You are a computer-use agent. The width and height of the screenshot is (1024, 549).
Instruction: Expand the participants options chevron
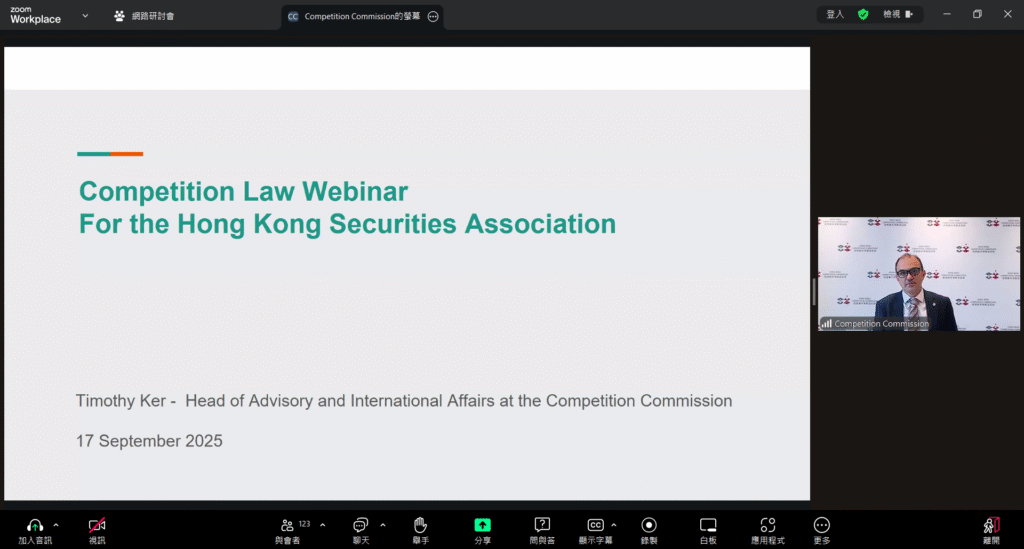[x=322, y=524]
